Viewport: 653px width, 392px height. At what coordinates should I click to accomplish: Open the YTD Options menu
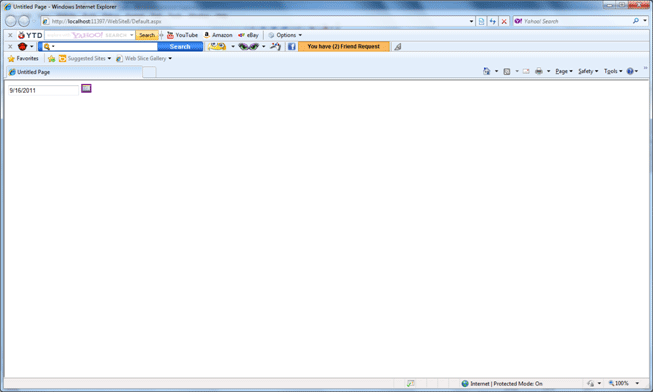click(x=285, y=35)
